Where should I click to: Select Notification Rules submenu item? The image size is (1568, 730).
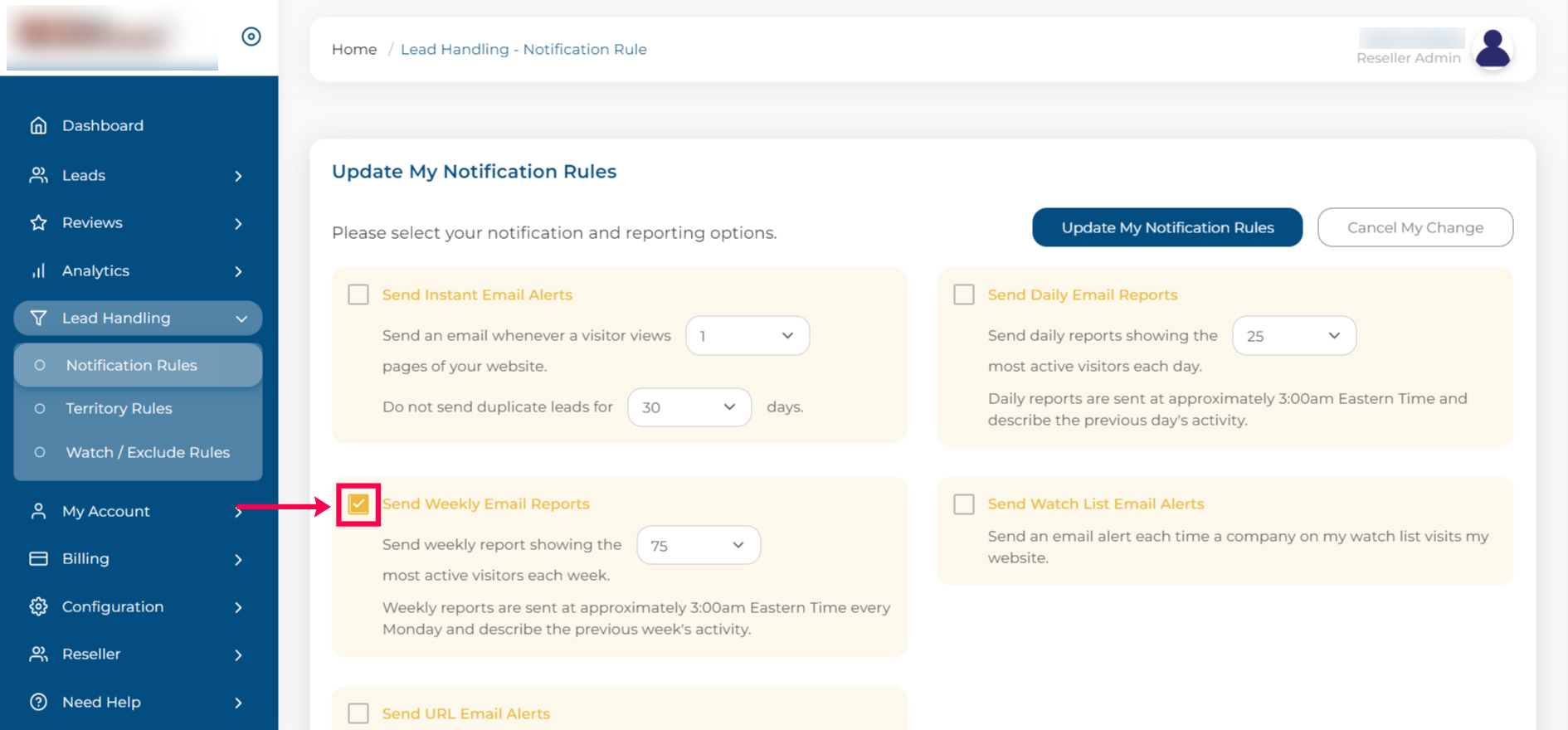coord(138,365)
